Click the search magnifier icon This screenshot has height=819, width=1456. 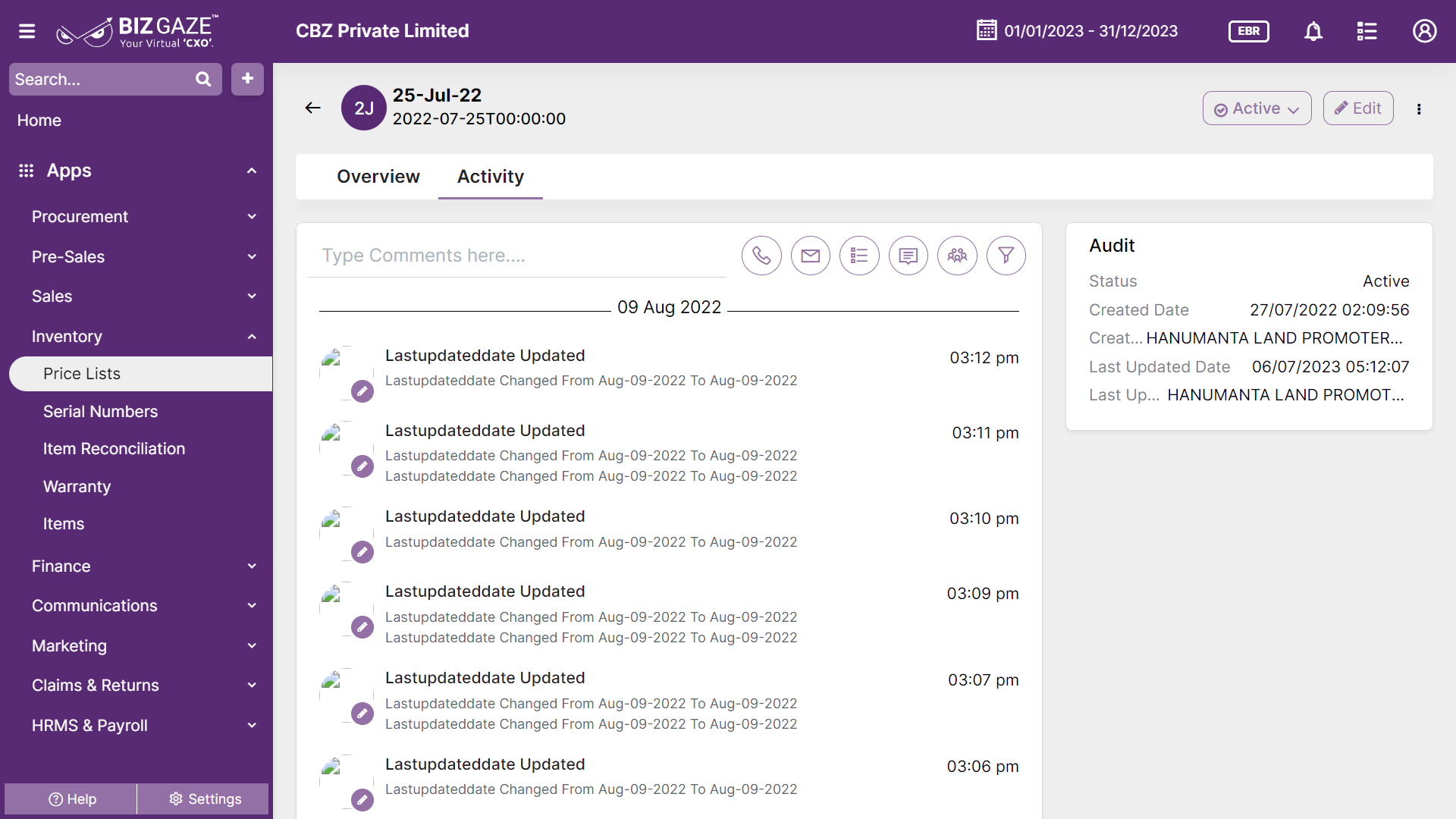[203, 79]
